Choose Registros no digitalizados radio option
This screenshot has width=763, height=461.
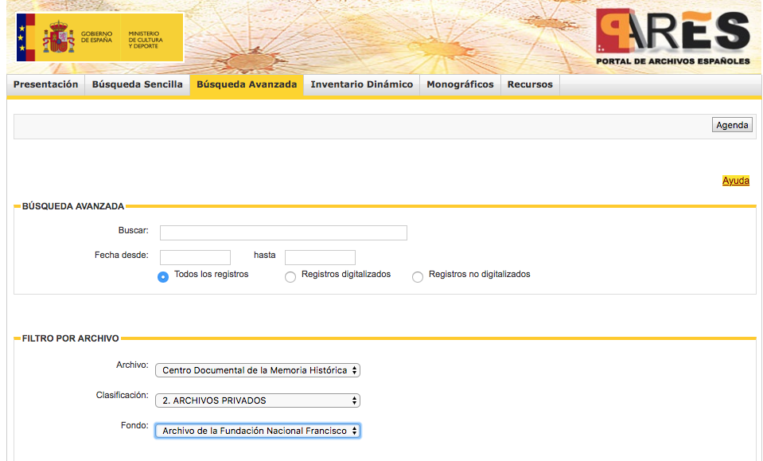click(x=417, y=277)
